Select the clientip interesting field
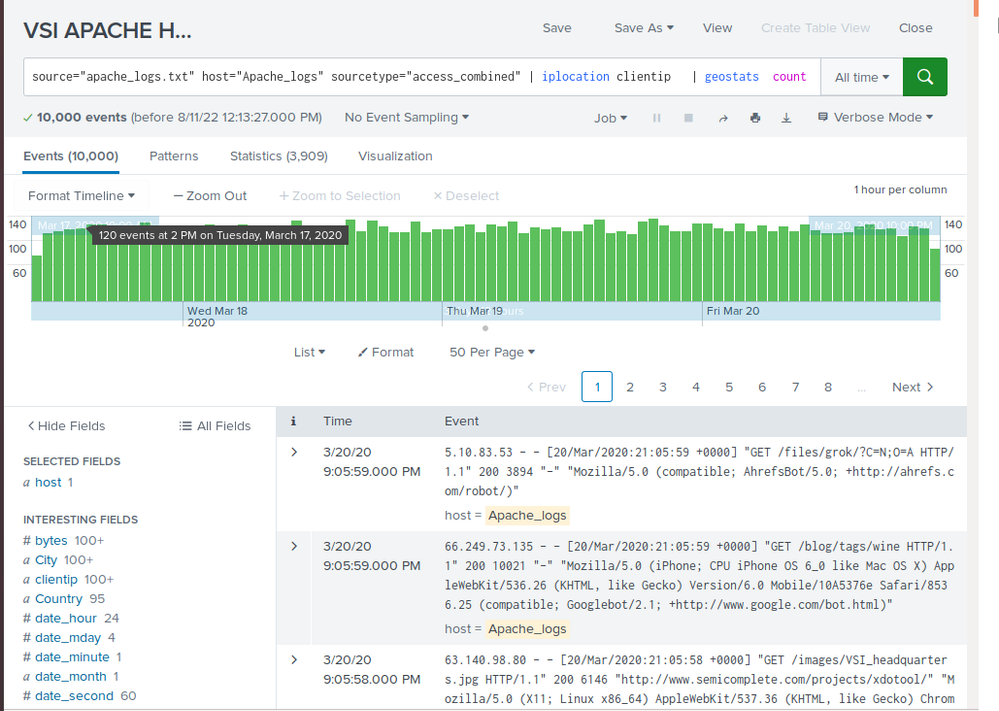The width and height of the screenshot is (999, 711). pos(56,579)
